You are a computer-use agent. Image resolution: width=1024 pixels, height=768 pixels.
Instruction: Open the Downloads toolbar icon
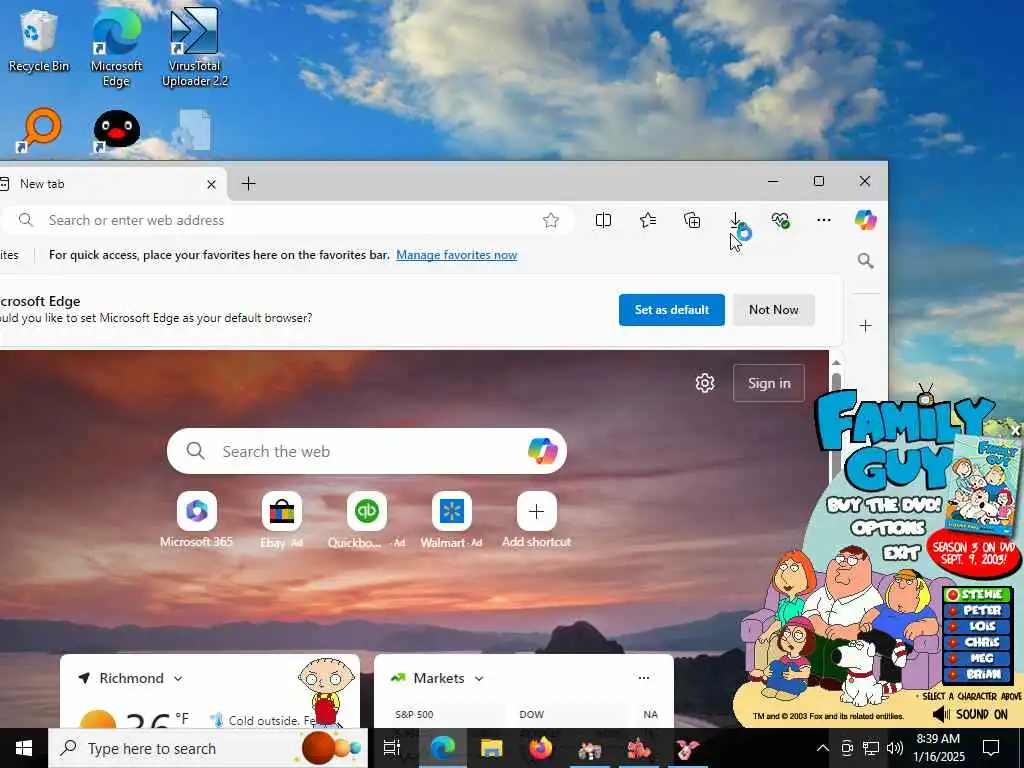click(x=735, y=221)
